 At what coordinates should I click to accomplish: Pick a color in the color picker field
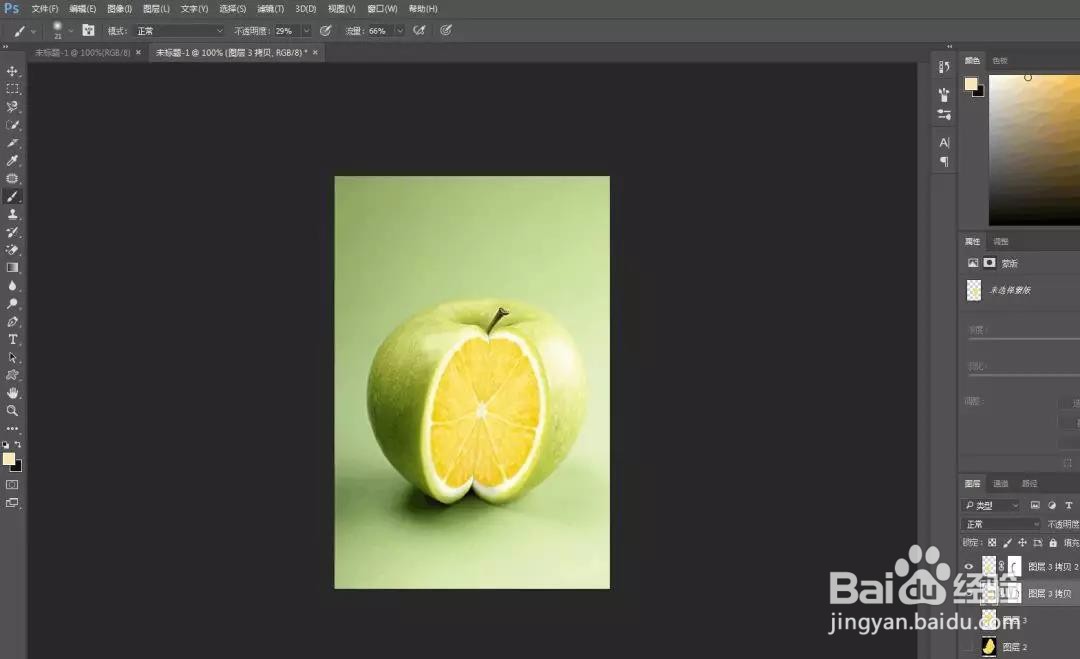point(1035,149)
